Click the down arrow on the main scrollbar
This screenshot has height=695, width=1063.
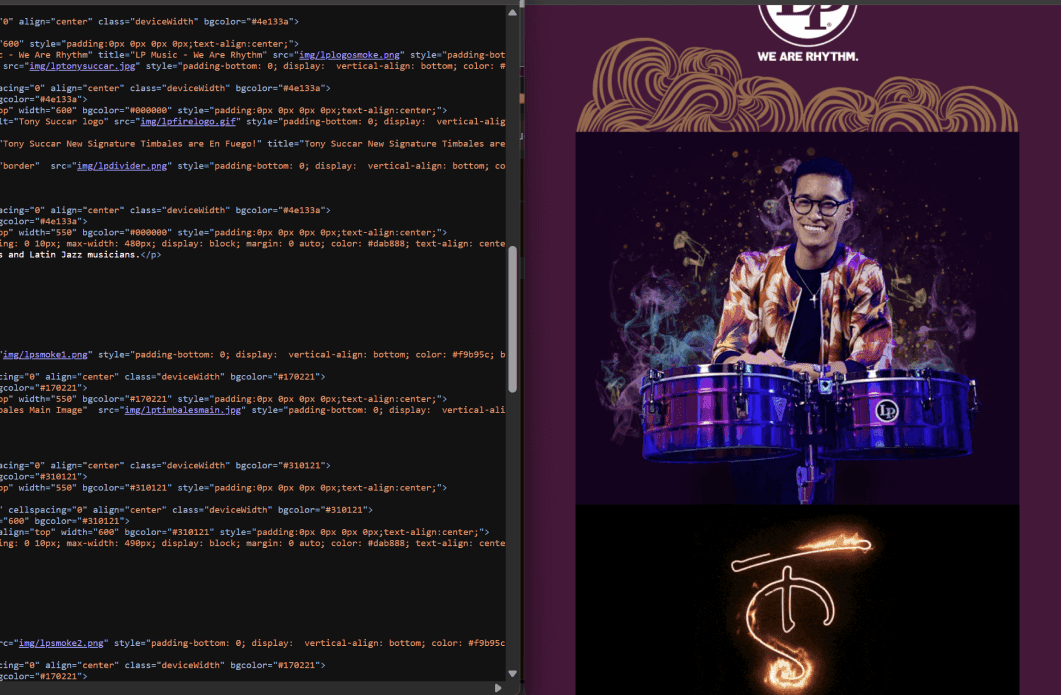[513, 673]
